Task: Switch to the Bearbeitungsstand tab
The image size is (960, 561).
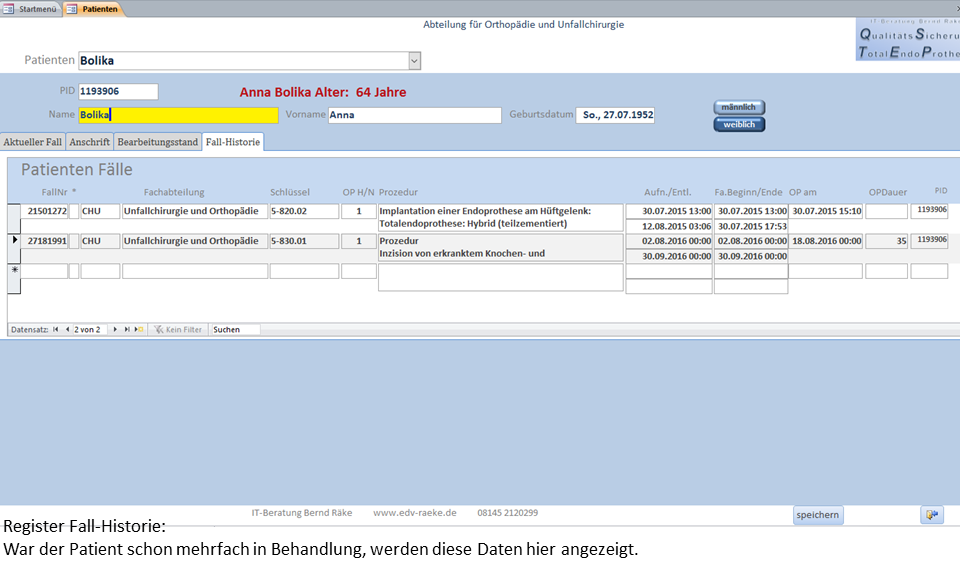Action: click(x=158, y=142)
